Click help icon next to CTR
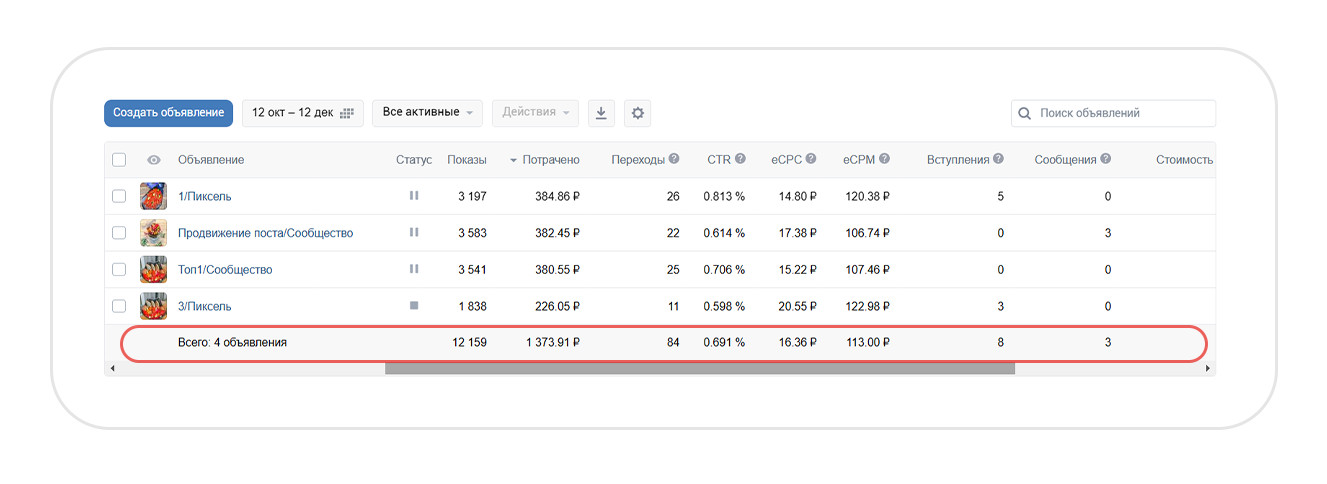 [x=740, y=159]
